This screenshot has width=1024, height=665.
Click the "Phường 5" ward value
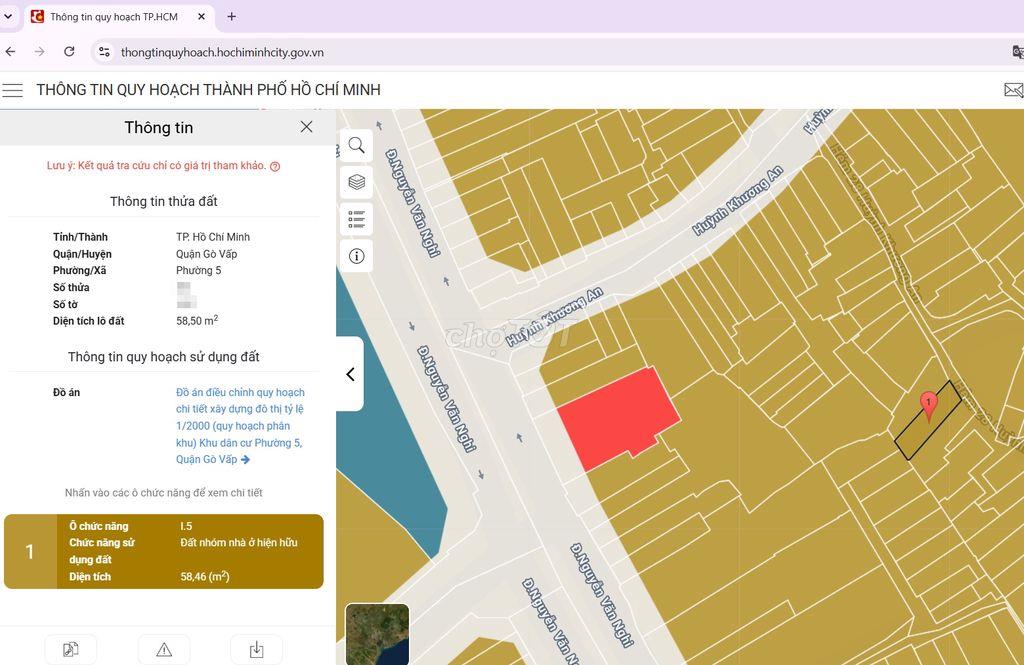coord(199,270)
